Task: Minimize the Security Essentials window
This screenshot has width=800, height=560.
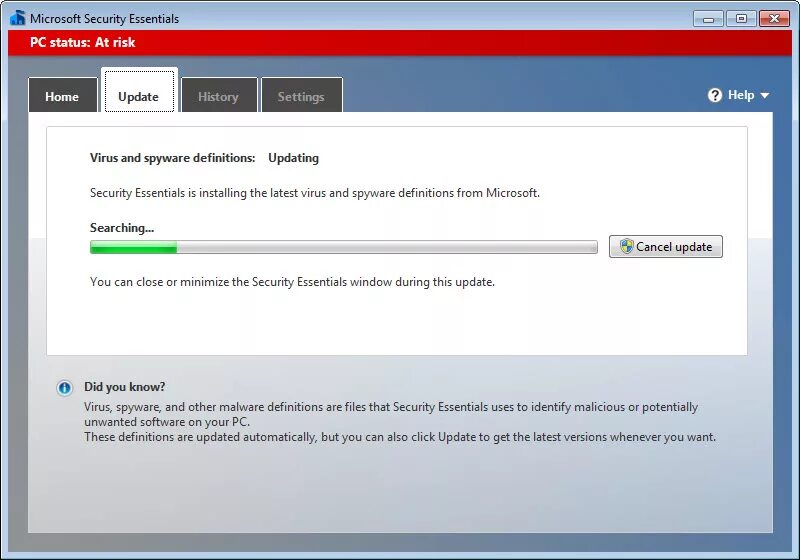Action: pos(708,19)
